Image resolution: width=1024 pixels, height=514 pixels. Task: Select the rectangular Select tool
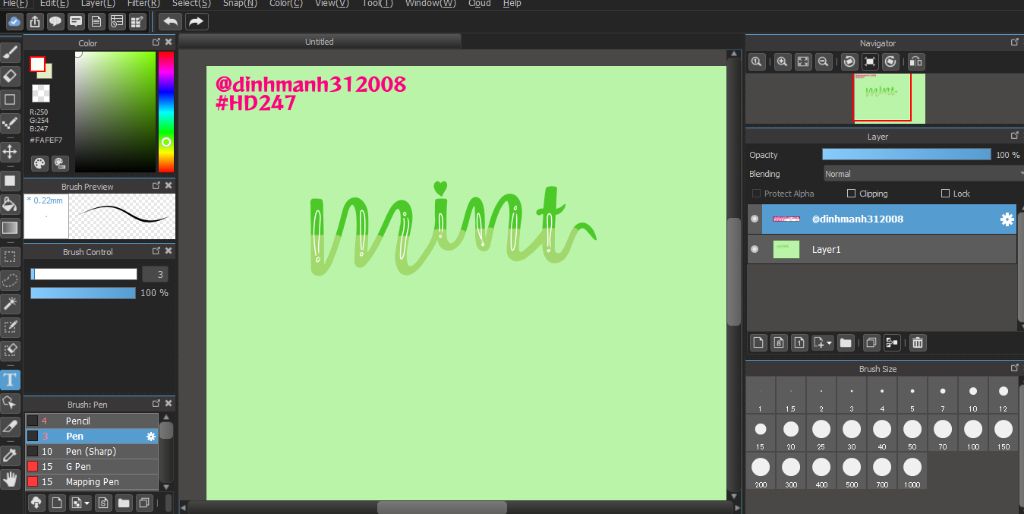point(10,257)
